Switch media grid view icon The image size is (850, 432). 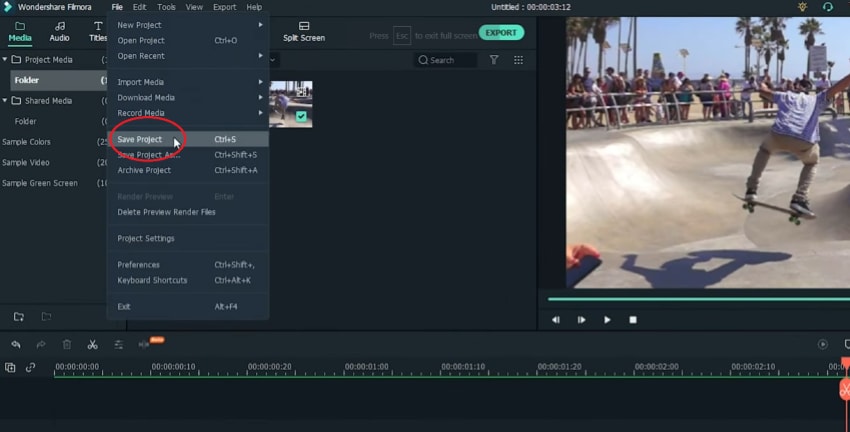pos(518,60)
